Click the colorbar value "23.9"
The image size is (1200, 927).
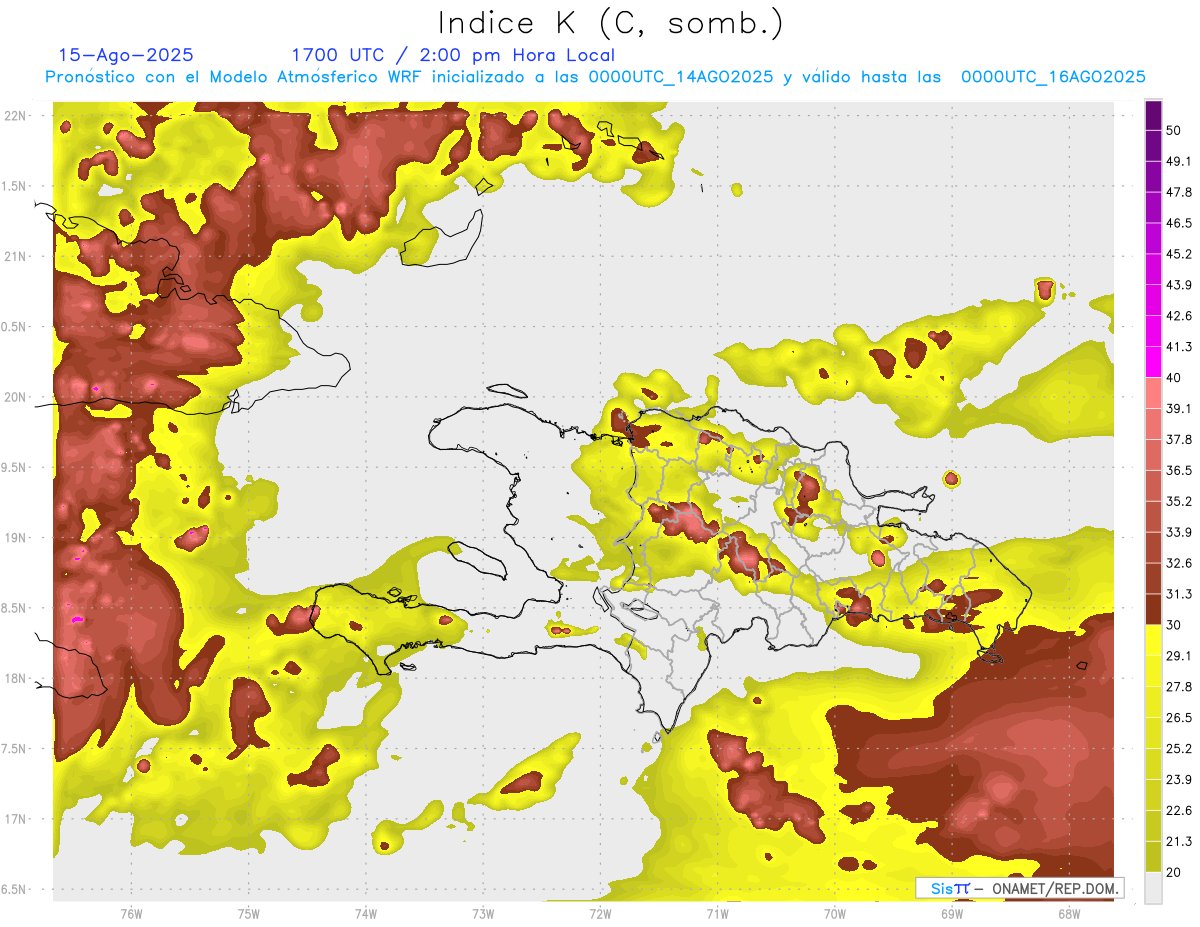pyautogui.click(x=1178, y=780)
